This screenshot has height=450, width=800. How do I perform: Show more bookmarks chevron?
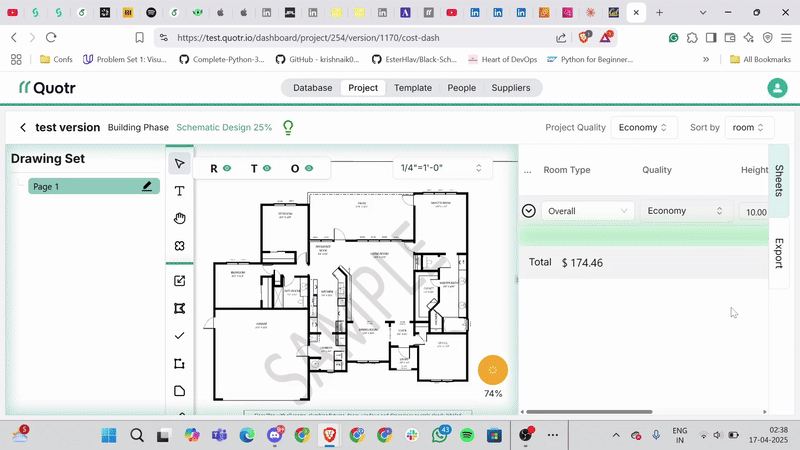pos(706,59)
